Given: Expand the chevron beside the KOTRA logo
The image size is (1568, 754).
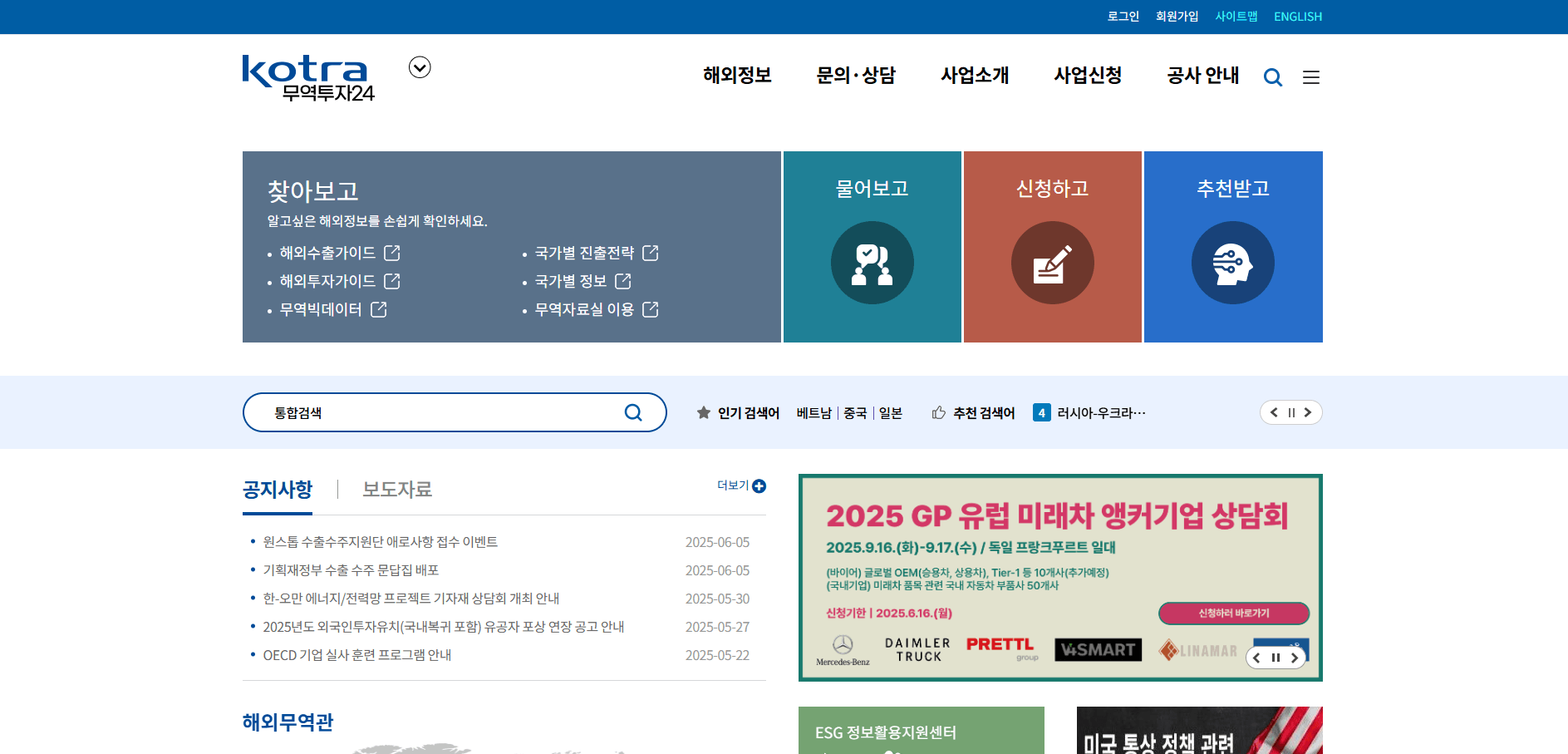Looking at the screenshot, I should click(420, 67).
